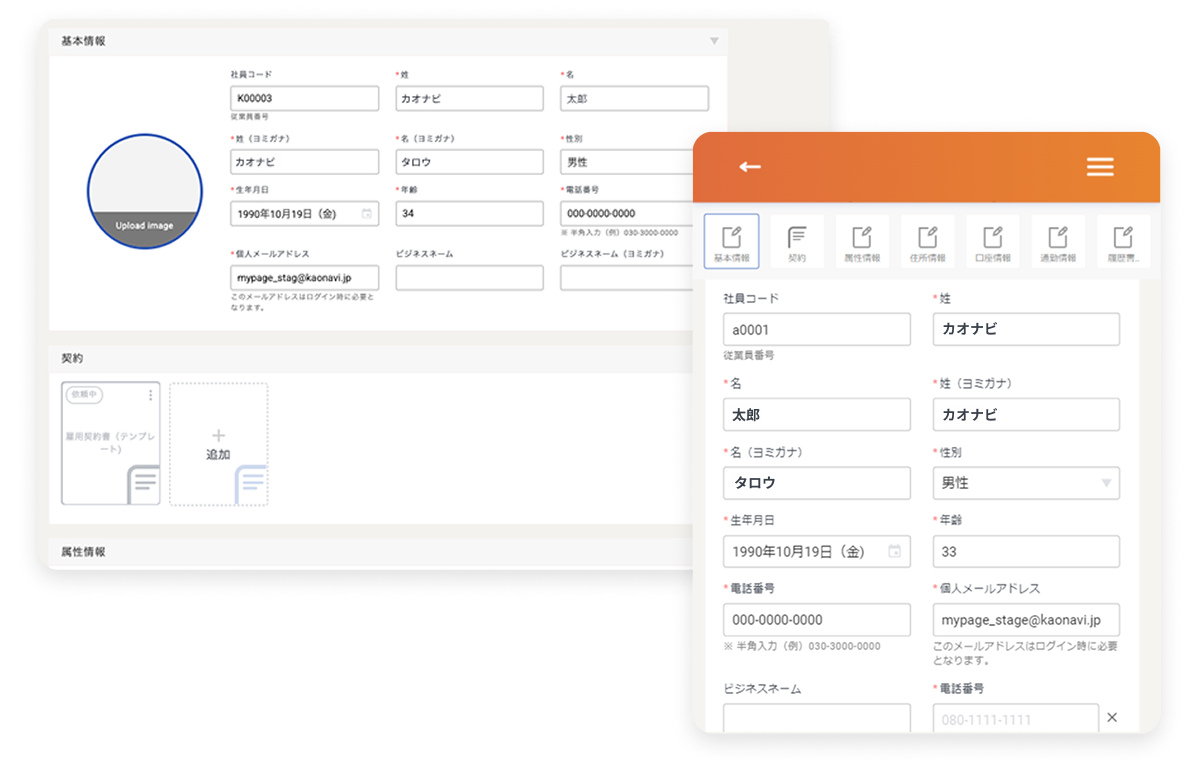This screenshot has height=766, width=1200.
Task: Clear the phone number with the X icon
Action: point(1112,718)
